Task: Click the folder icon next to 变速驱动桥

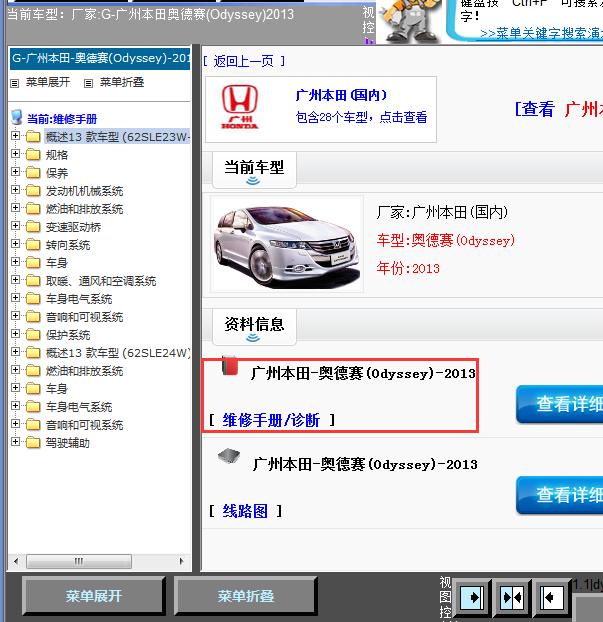Action: tap(33, 227)
